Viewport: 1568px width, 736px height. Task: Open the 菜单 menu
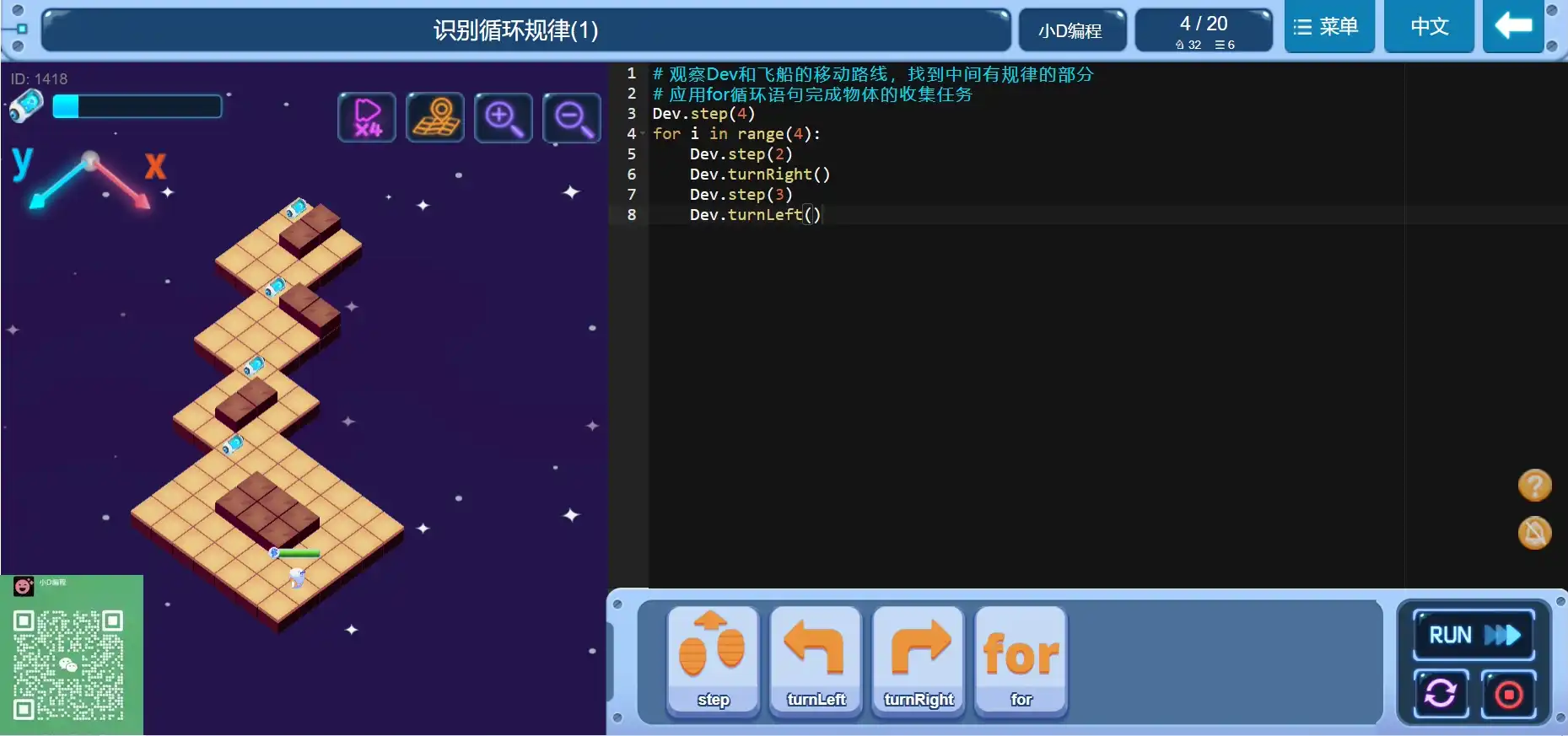pyautogui.click(x=1328, y=27)
